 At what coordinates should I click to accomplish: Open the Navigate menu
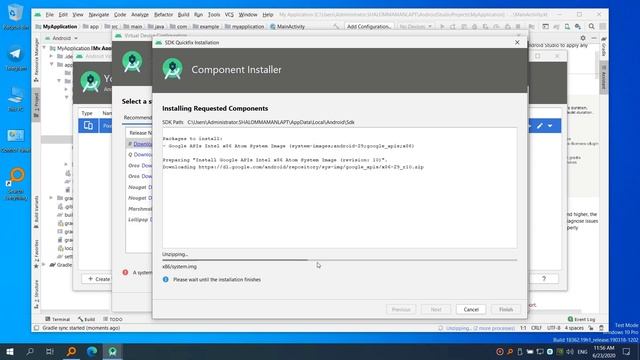99,15
